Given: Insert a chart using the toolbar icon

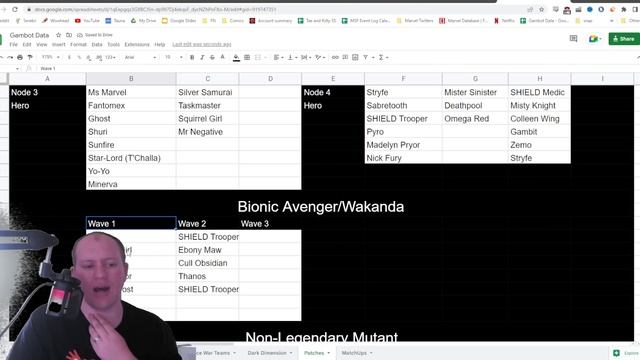Looking at the screenshot, I should (355, 58).
